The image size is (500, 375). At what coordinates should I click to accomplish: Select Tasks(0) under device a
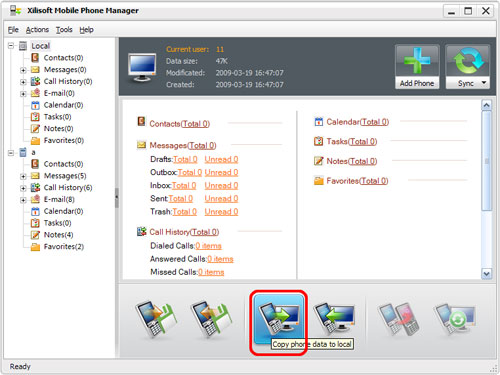[x=57, y=223]
